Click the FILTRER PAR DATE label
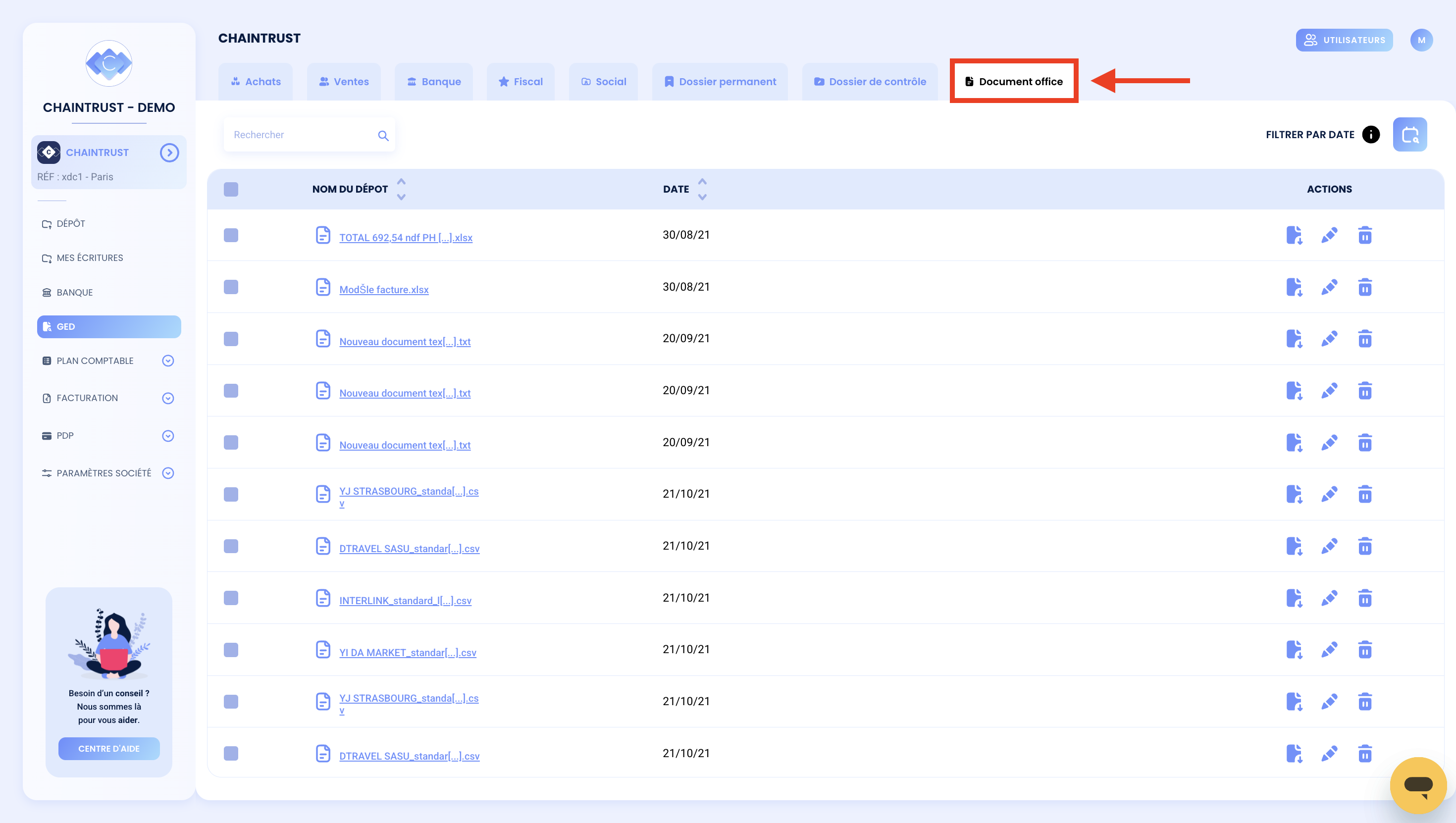The image size is (1456, 823). (x=1309, y=135)
